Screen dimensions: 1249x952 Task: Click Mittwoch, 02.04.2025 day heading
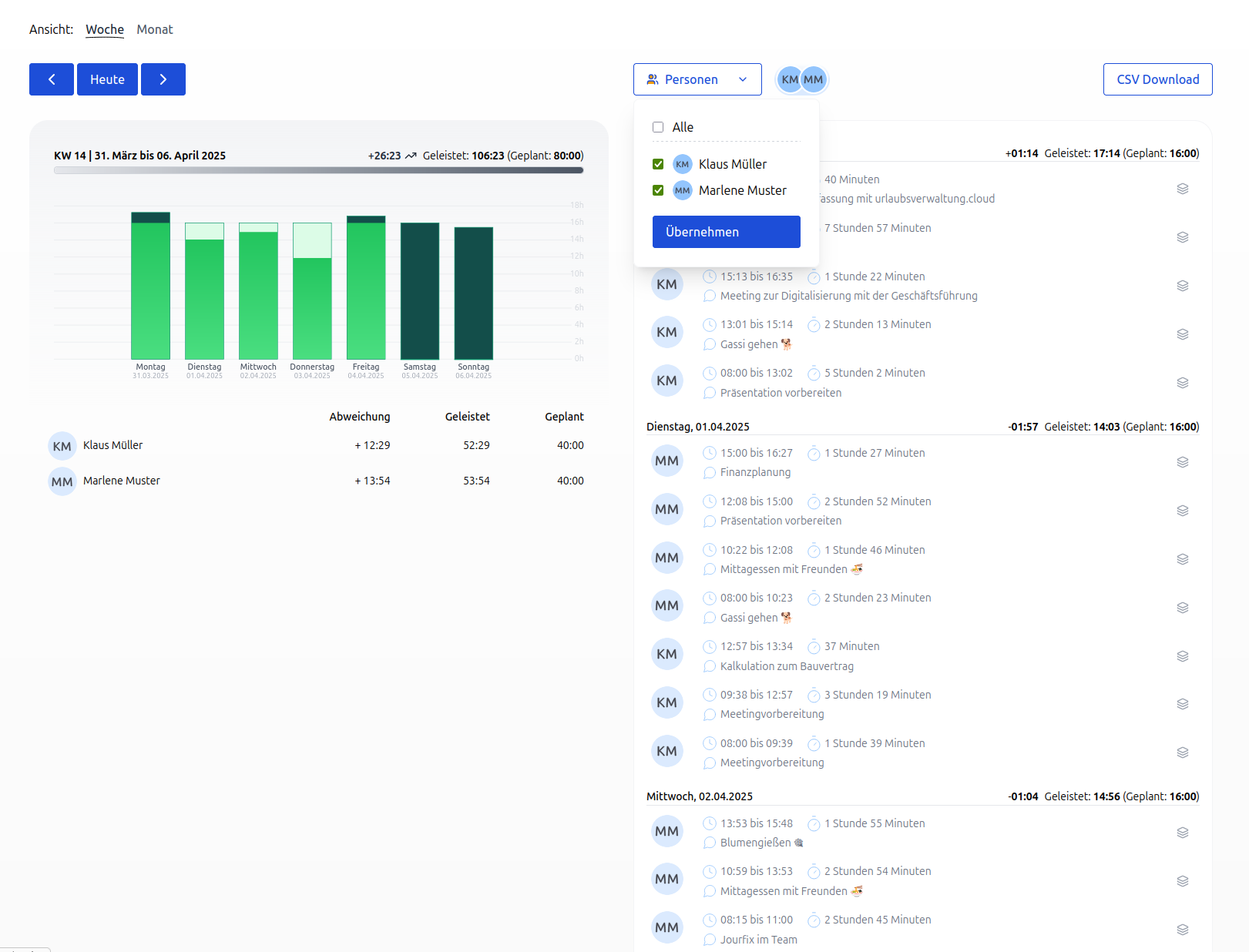click(700, 796)
